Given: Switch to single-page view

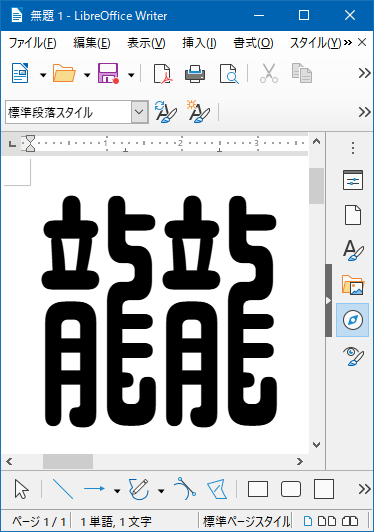Looking at the screenshot, I should [308, 521].
